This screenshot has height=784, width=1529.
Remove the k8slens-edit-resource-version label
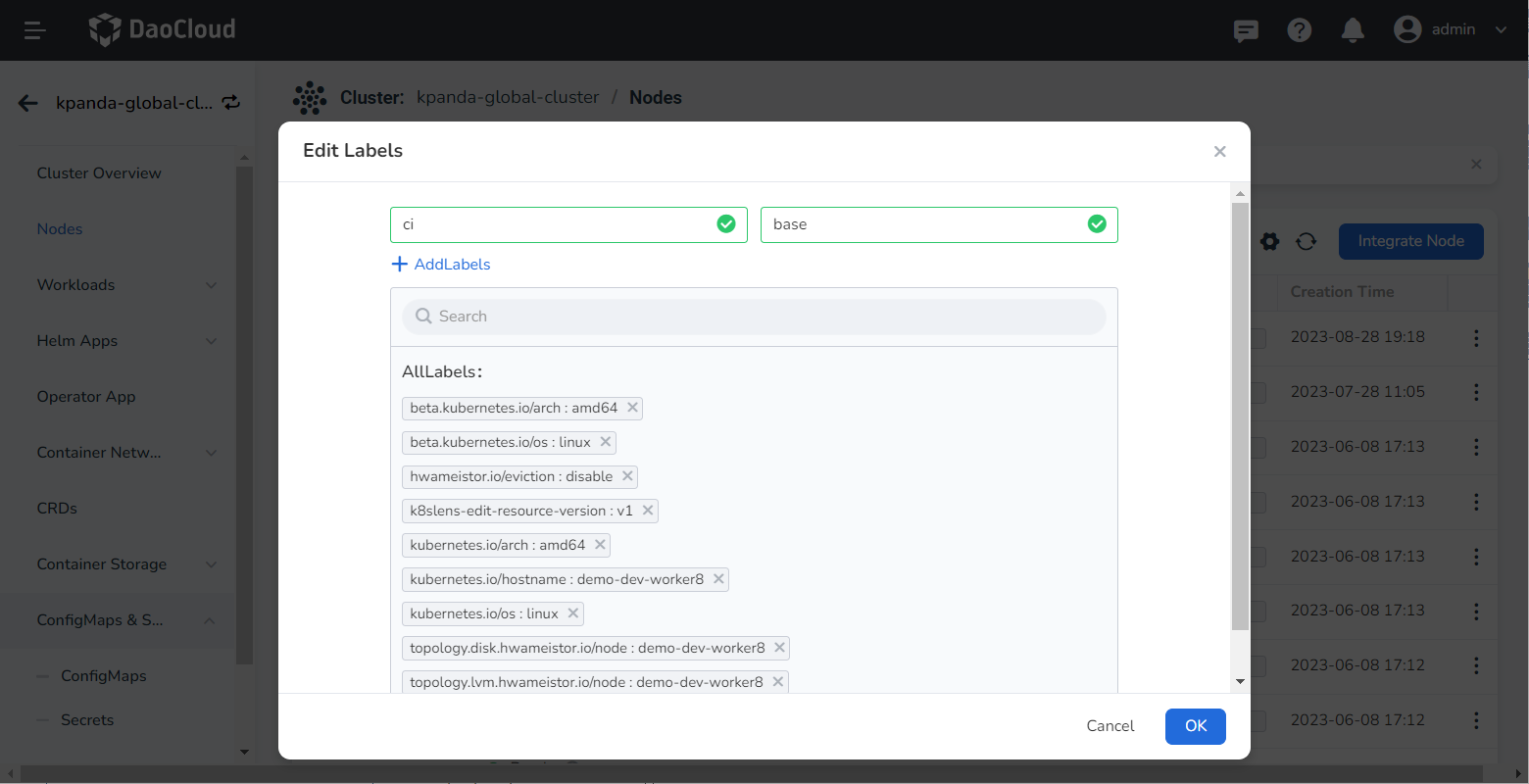[648, 511]
